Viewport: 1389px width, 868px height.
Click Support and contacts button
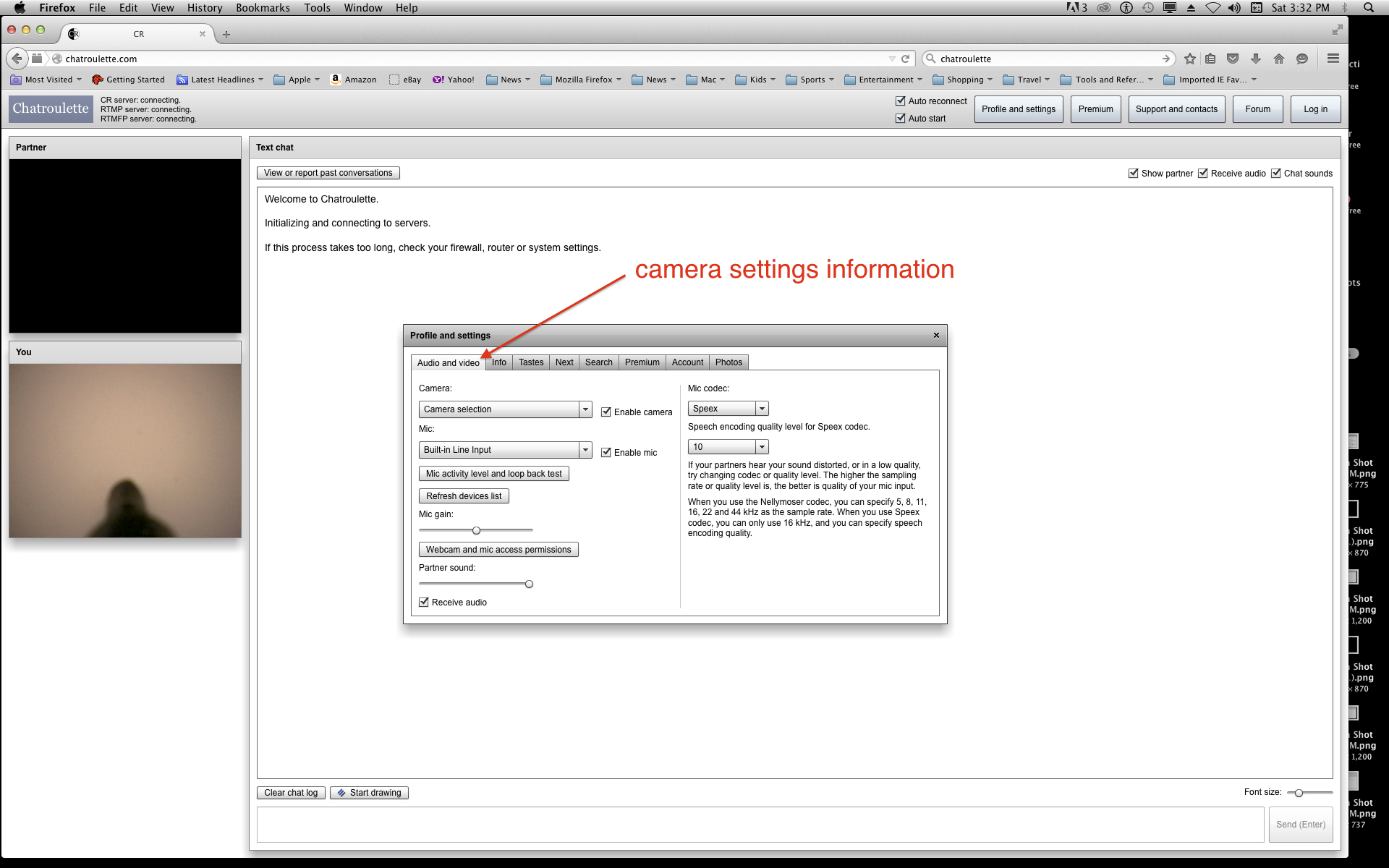tap(1176, 109)
